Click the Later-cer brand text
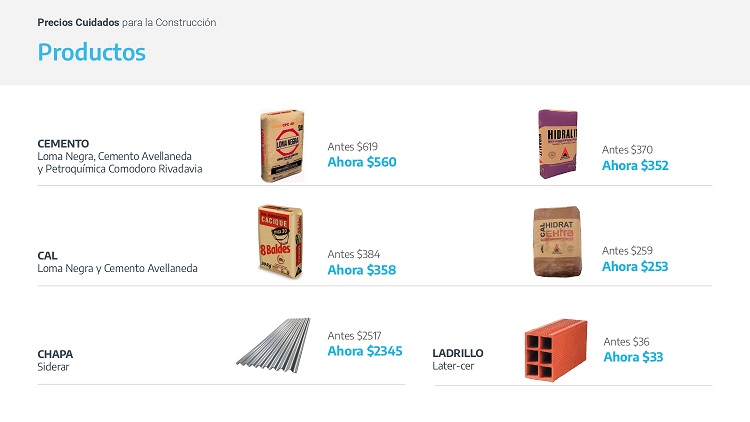This screenshot has height=422, width=750. (x=453, y=366)
